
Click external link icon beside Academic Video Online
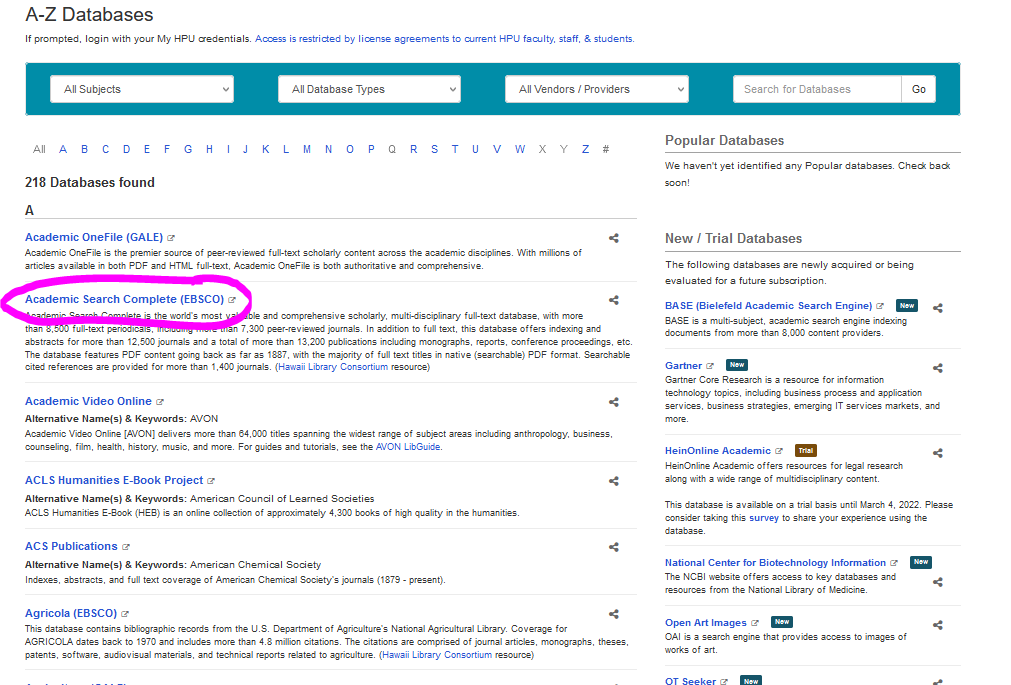(160, 402)
